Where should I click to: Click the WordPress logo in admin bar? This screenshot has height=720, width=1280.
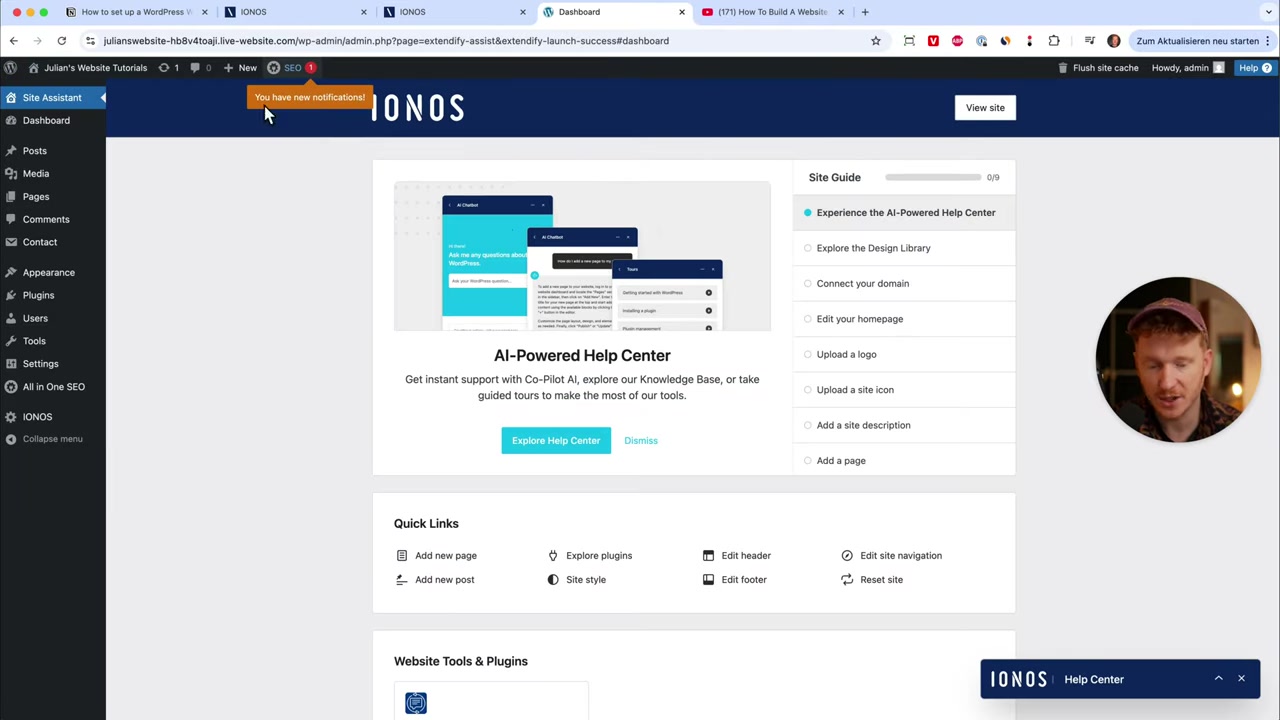10,68
